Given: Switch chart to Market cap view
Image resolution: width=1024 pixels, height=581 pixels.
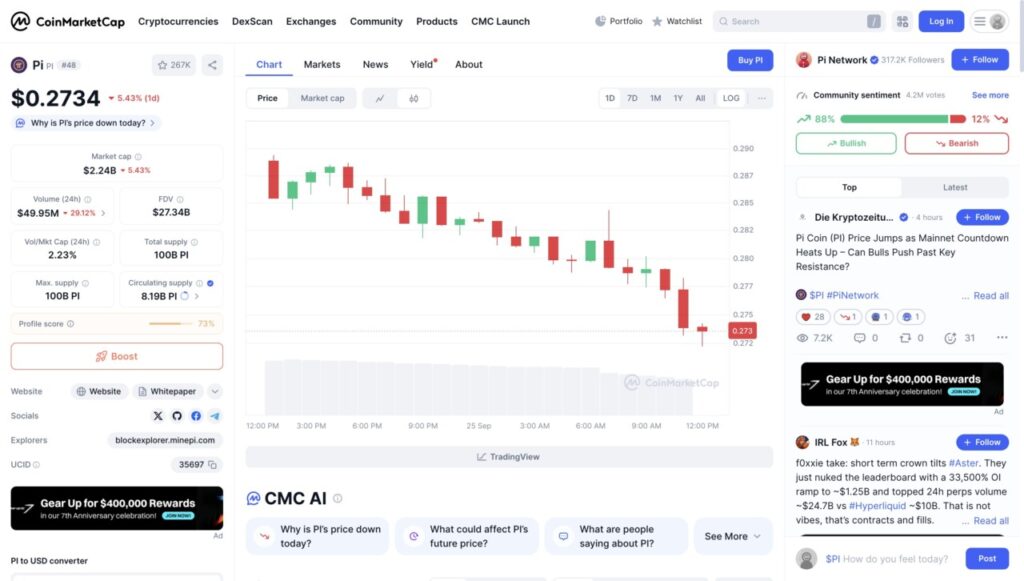Looking at the screenshot, I should 322,98.
